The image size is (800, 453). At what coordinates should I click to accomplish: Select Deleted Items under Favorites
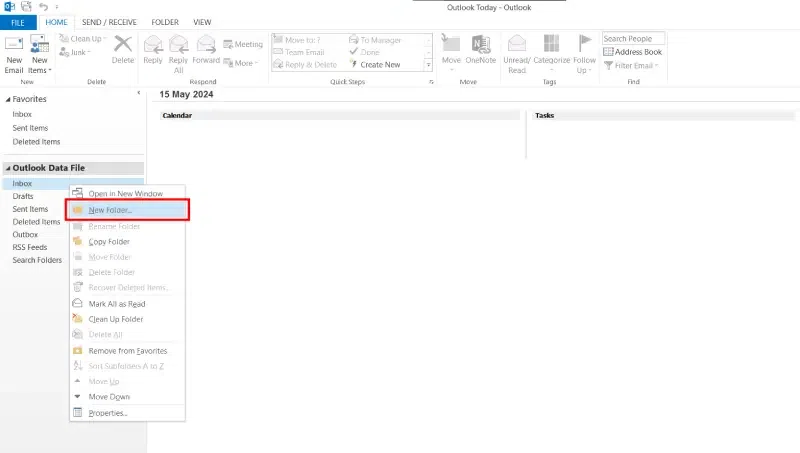(x=36, y=142)
